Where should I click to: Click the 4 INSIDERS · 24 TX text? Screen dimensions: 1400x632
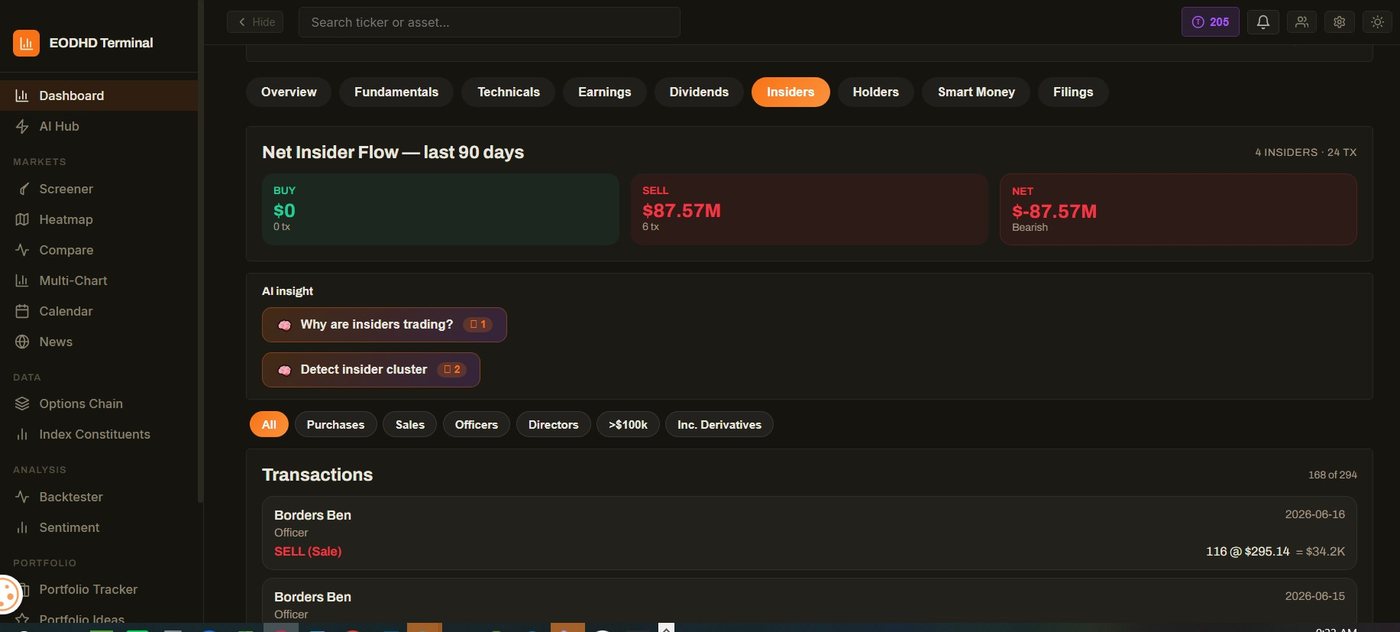click(1306, 153)
